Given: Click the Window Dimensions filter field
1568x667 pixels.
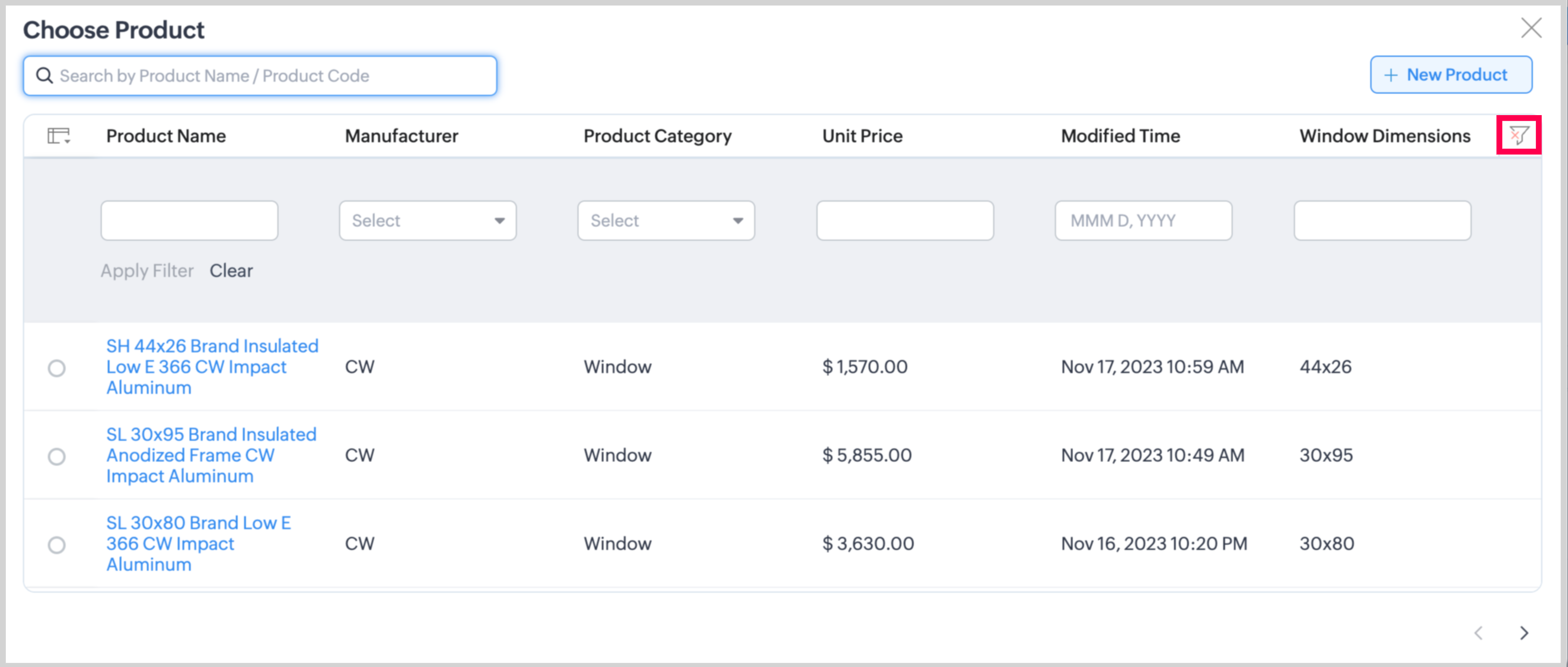Looking at the screenshot, I should tap(1382, 221).
